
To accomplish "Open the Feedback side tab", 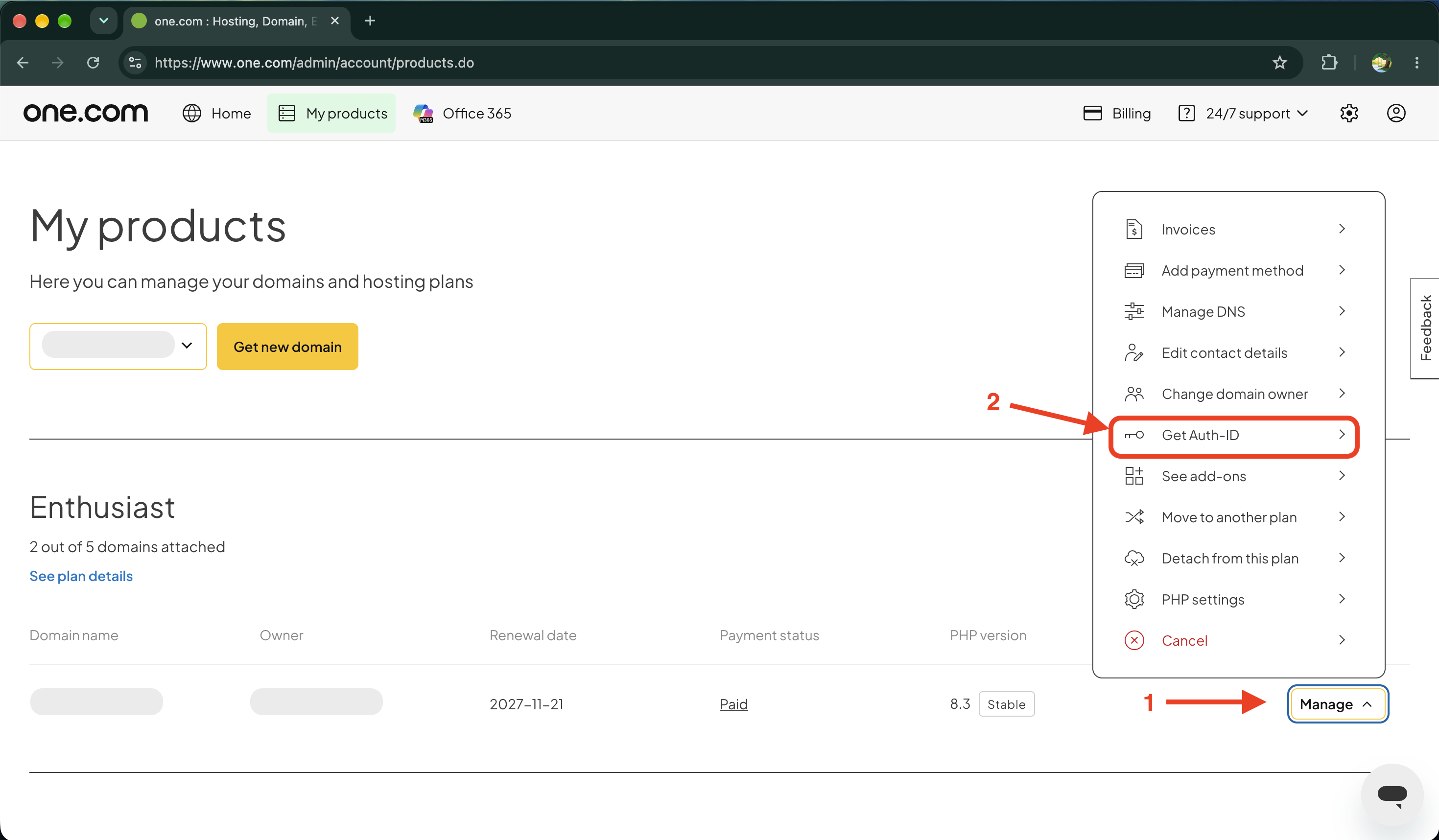I will pyautogui.click(x=1425, y=328).
